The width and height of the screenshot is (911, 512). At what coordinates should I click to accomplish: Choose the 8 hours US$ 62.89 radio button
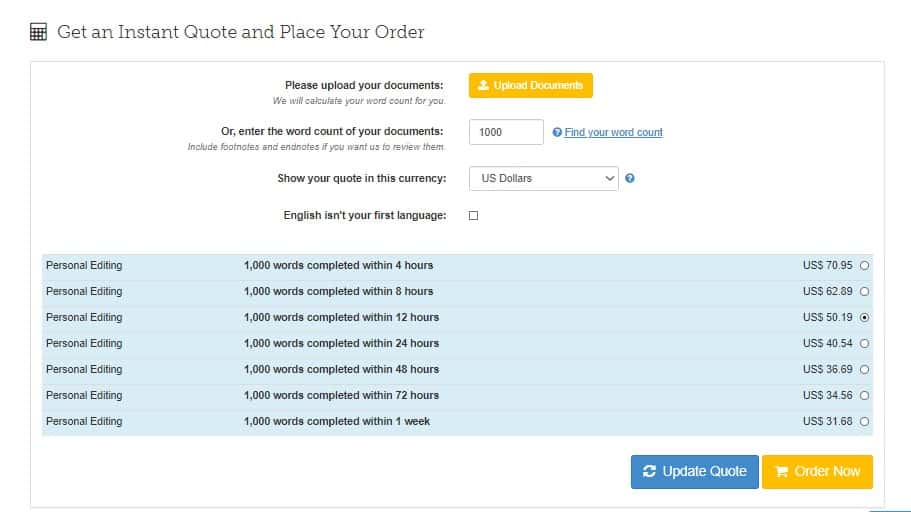865,292
